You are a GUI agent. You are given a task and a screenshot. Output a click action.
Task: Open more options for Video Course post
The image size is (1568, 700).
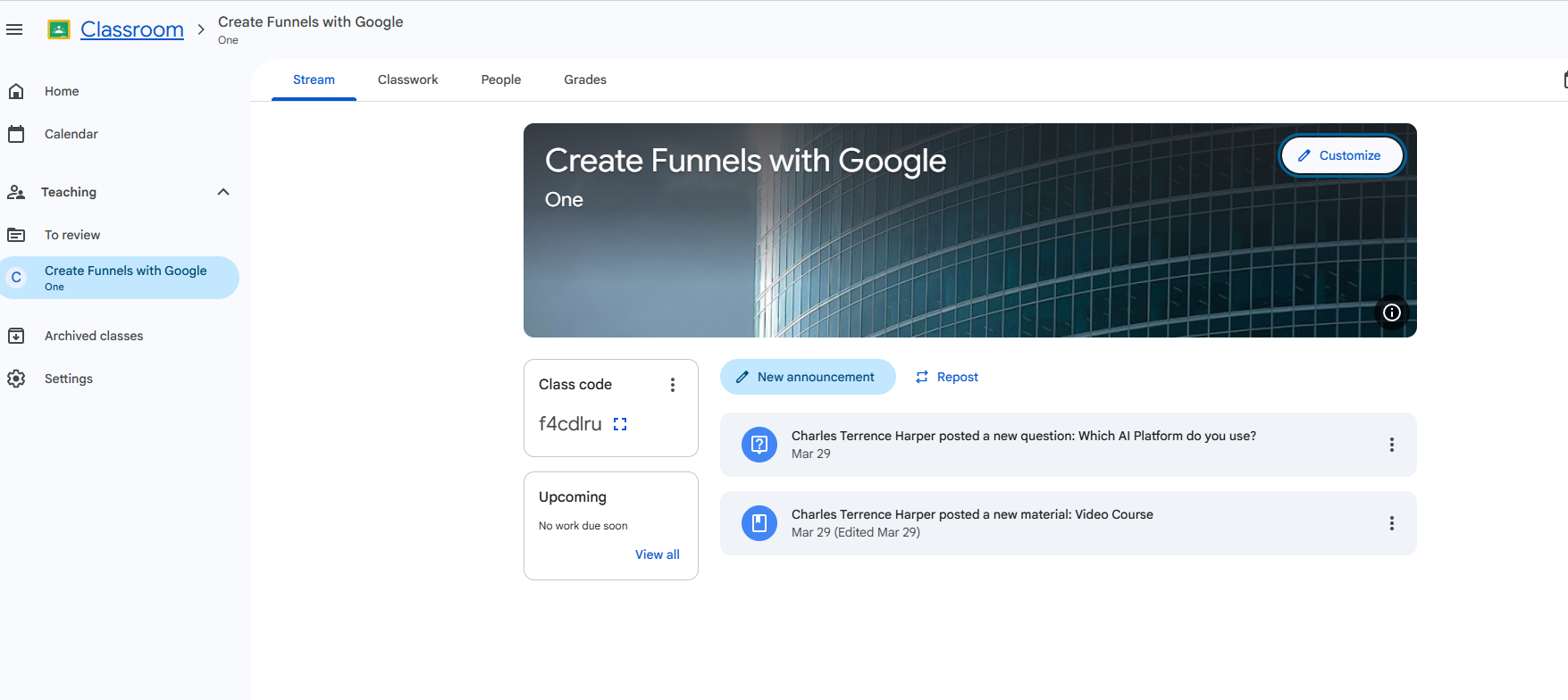(1391, 523)
